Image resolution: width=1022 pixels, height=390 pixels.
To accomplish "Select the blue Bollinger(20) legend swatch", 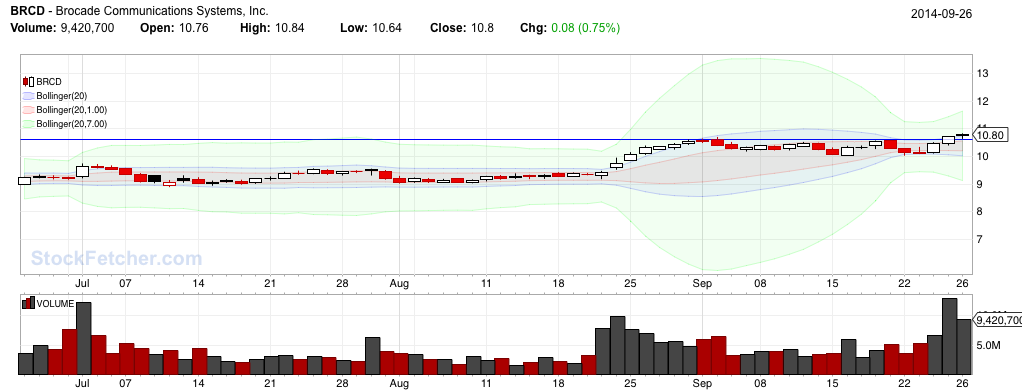I will (x=28, y=96).
